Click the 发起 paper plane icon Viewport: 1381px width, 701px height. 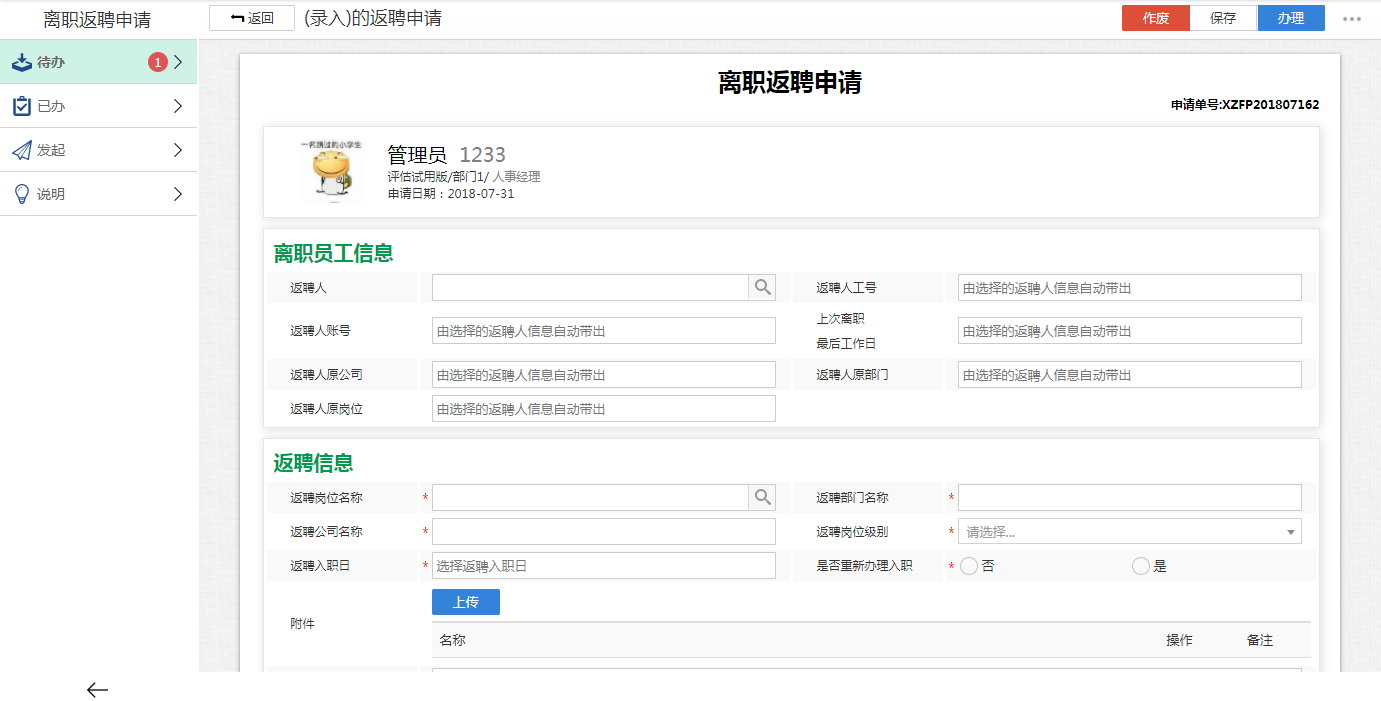(x=22, y=150)
